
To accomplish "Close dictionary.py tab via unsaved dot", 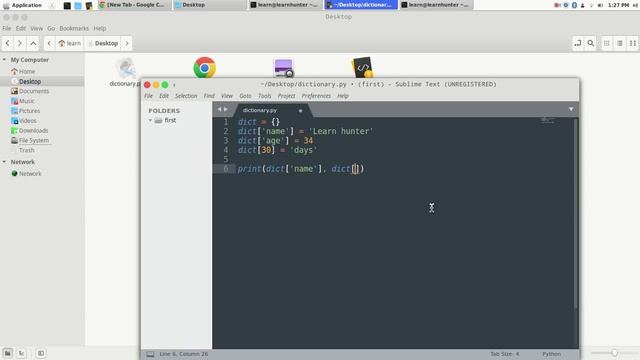I will coord(300,111).
